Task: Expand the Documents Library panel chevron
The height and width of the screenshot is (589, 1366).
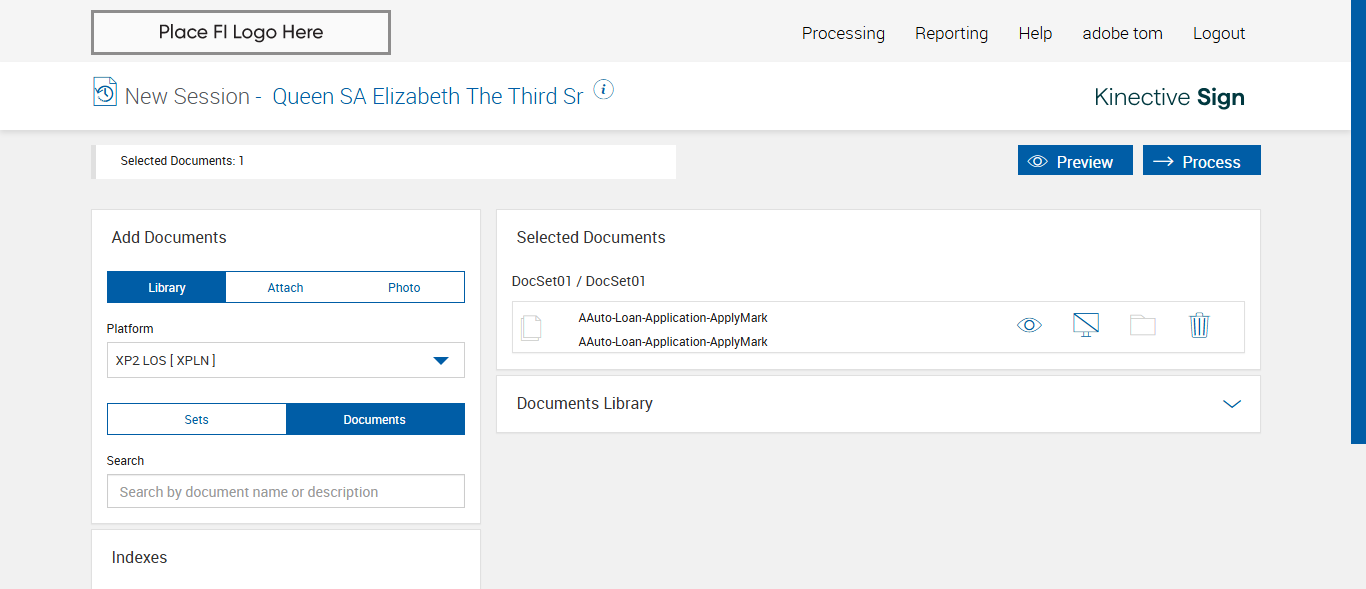Action: 1232,404
